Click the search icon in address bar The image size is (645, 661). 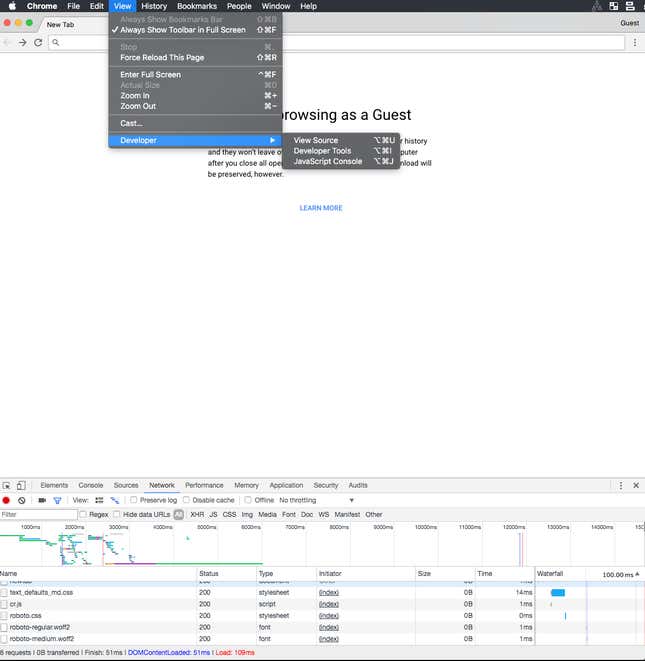pyautogui.click(x=56, y=43)
